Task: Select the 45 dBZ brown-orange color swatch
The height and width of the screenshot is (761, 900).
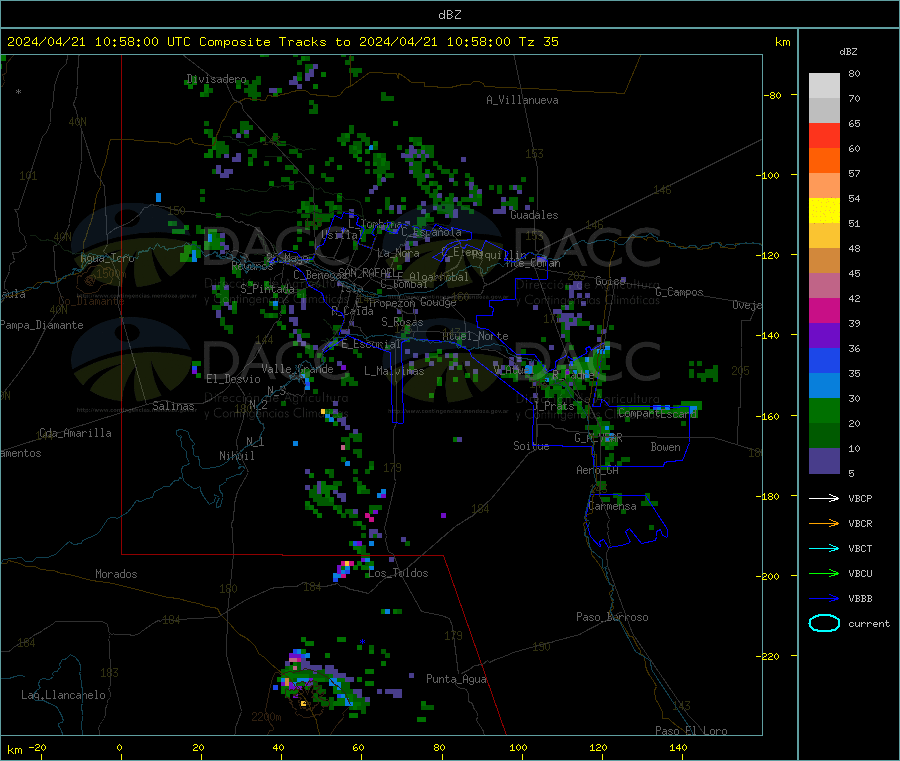Action: 824,261
